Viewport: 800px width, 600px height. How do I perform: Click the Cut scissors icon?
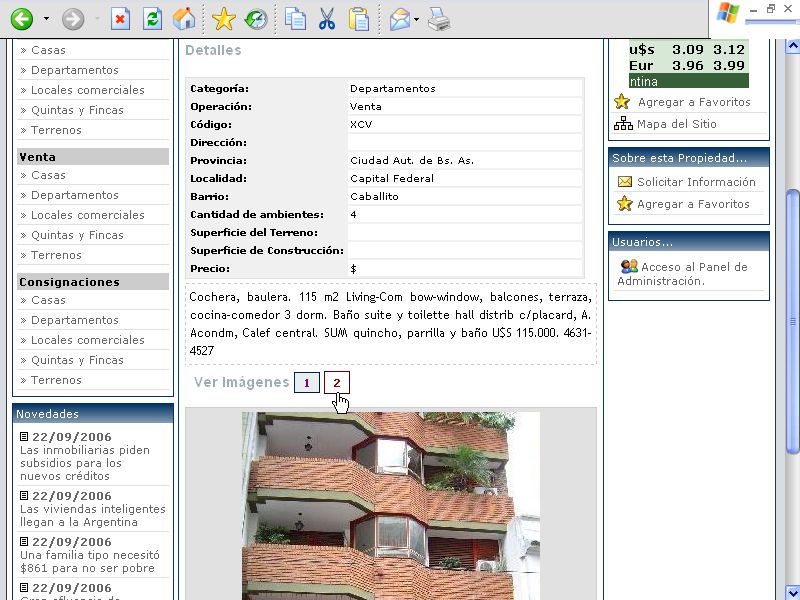tap(327, 19)
